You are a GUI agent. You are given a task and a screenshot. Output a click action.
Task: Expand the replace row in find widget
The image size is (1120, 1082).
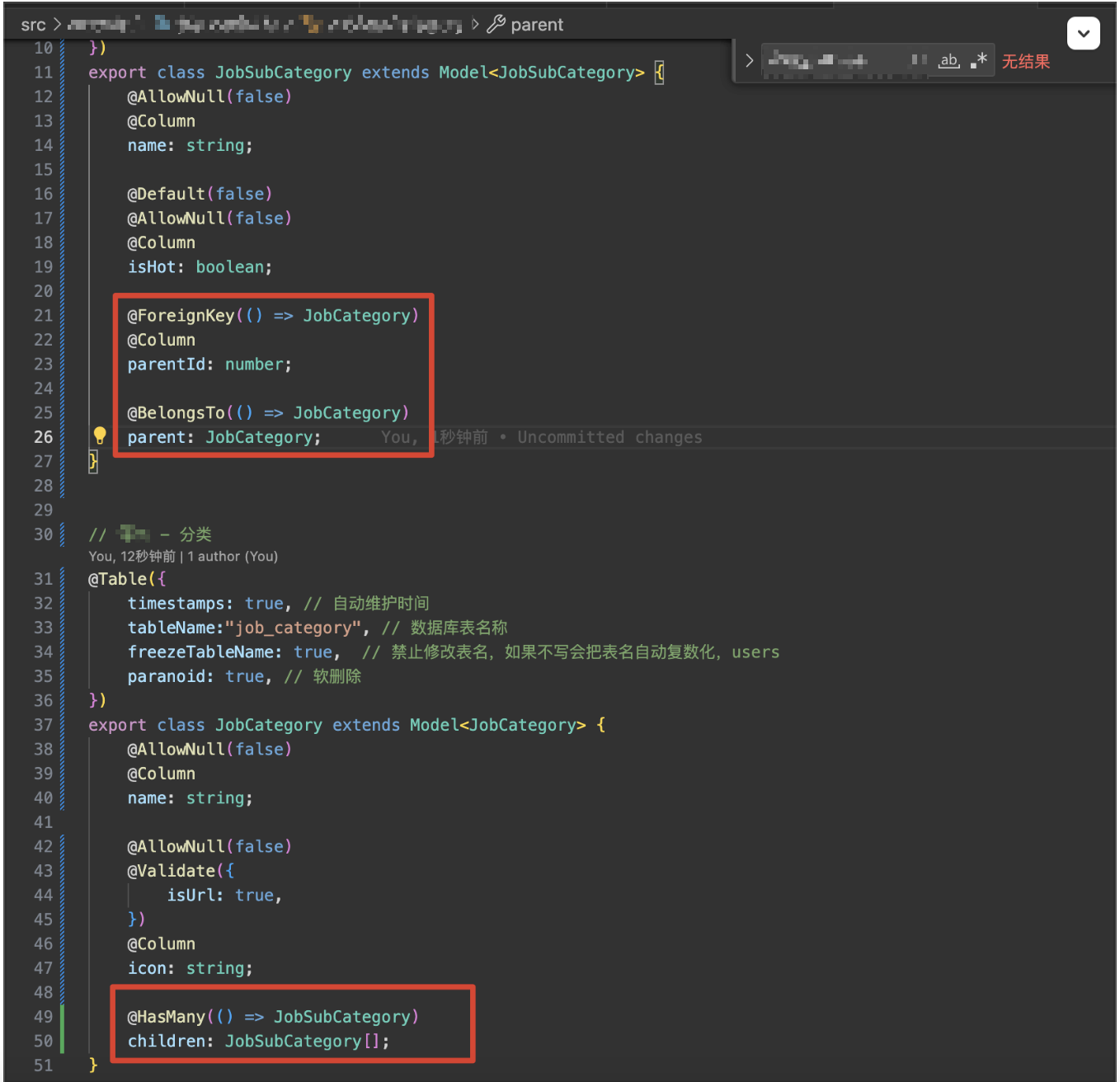click(749, 60)
